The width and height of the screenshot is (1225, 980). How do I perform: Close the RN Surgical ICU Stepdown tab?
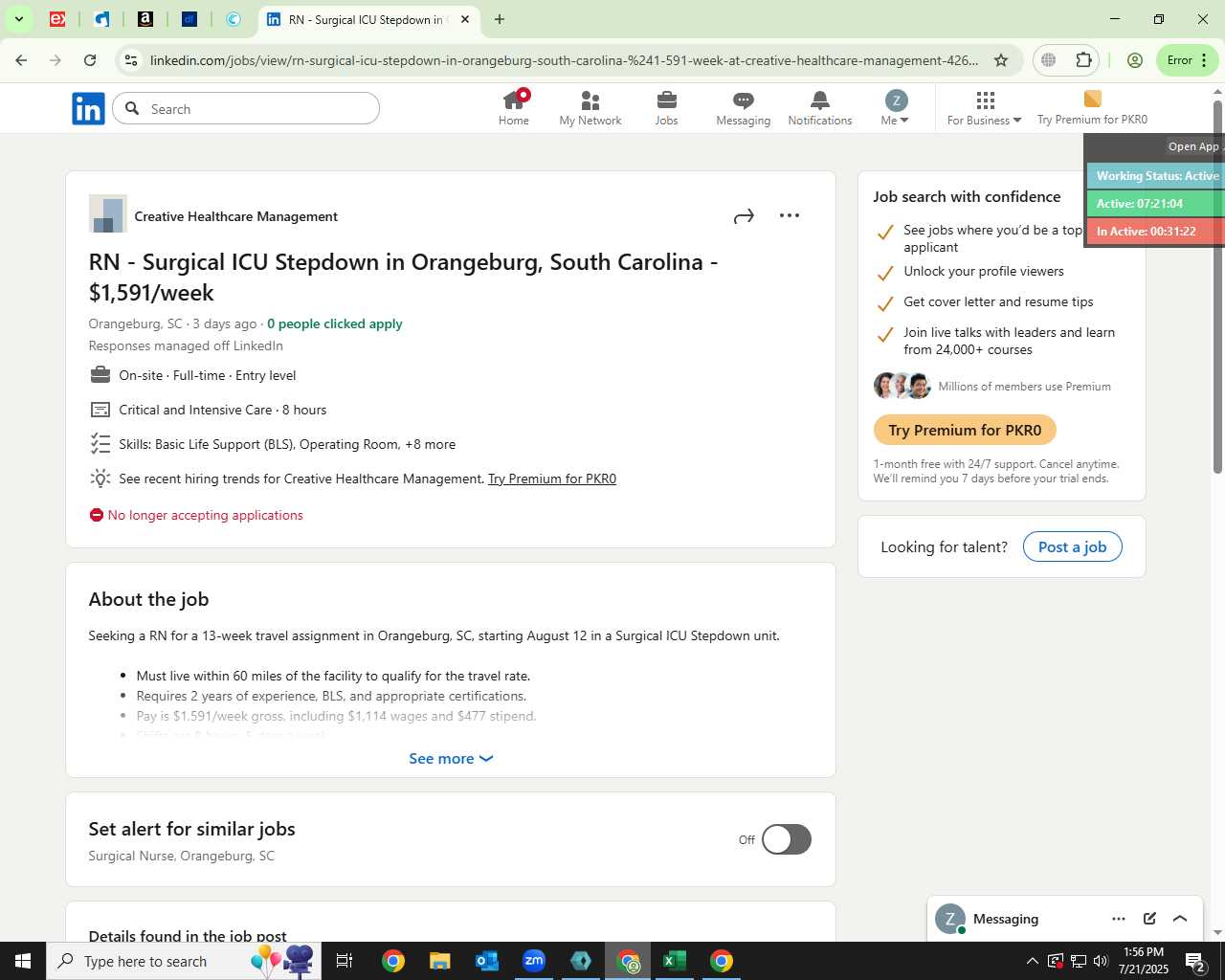pyautogui.click(x=465, y=19)
